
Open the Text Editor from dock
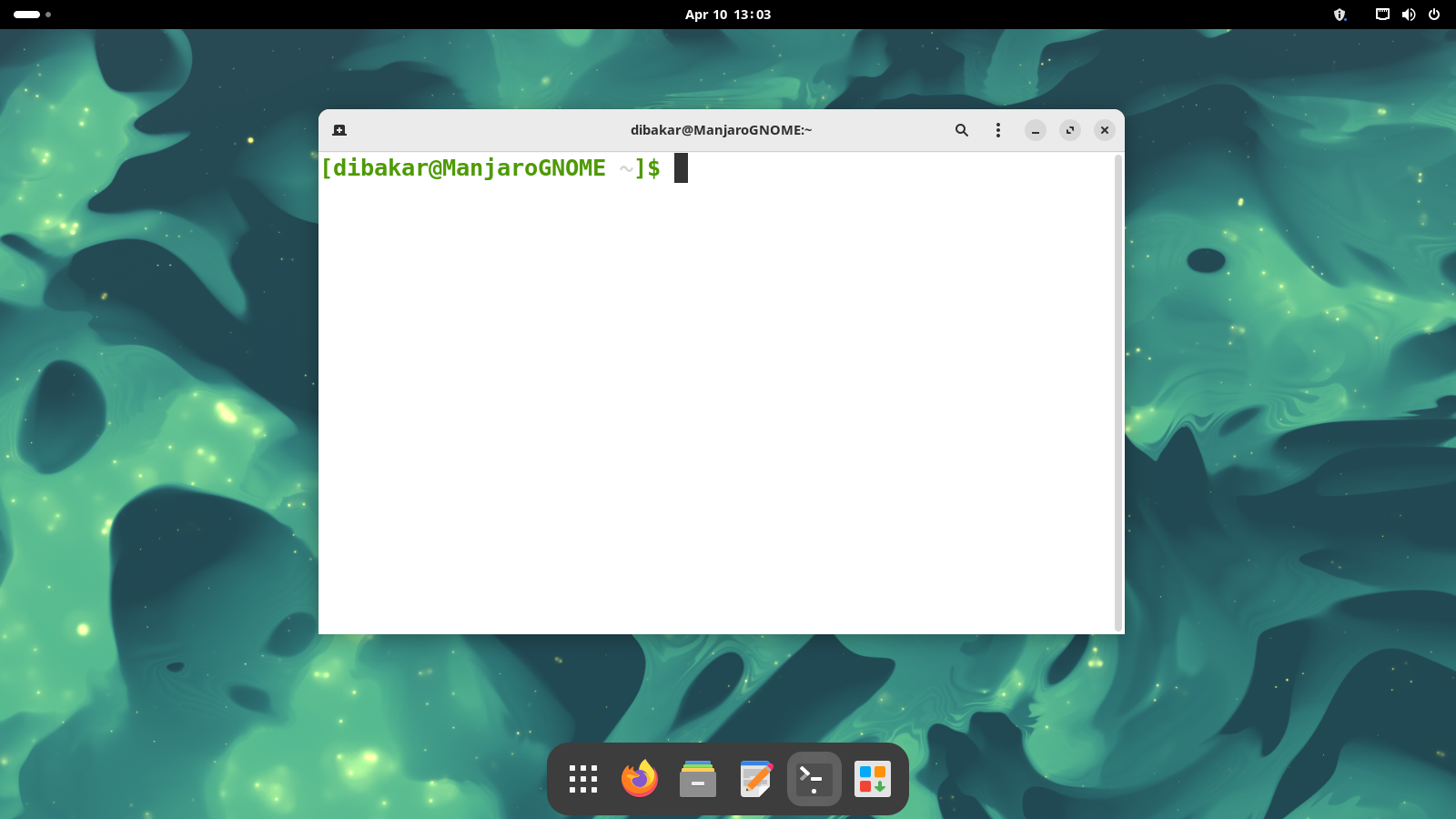pos(756,779)
